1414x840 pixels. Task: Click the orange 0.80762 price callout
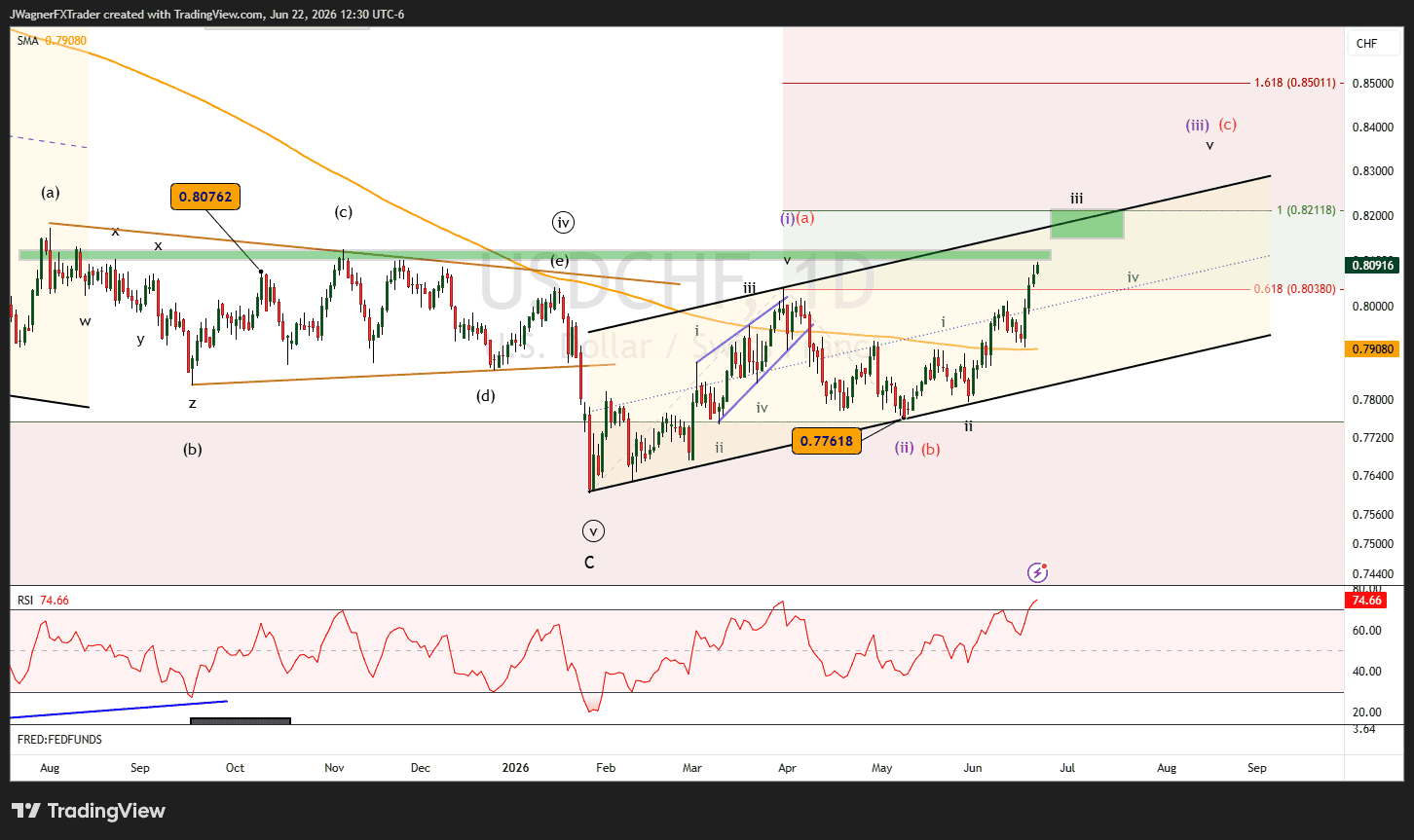205,197
